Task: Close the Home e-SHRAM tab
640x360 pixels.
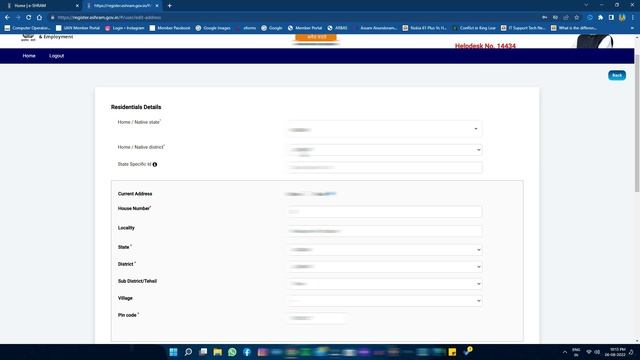Action: pos(77,6)
